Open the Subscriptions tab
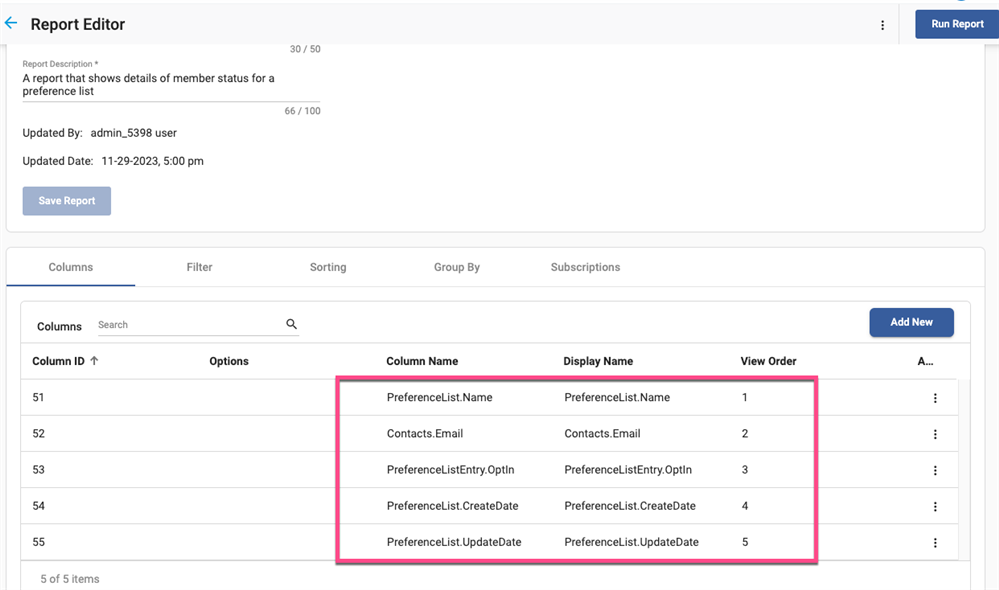 tap(585, 267)
